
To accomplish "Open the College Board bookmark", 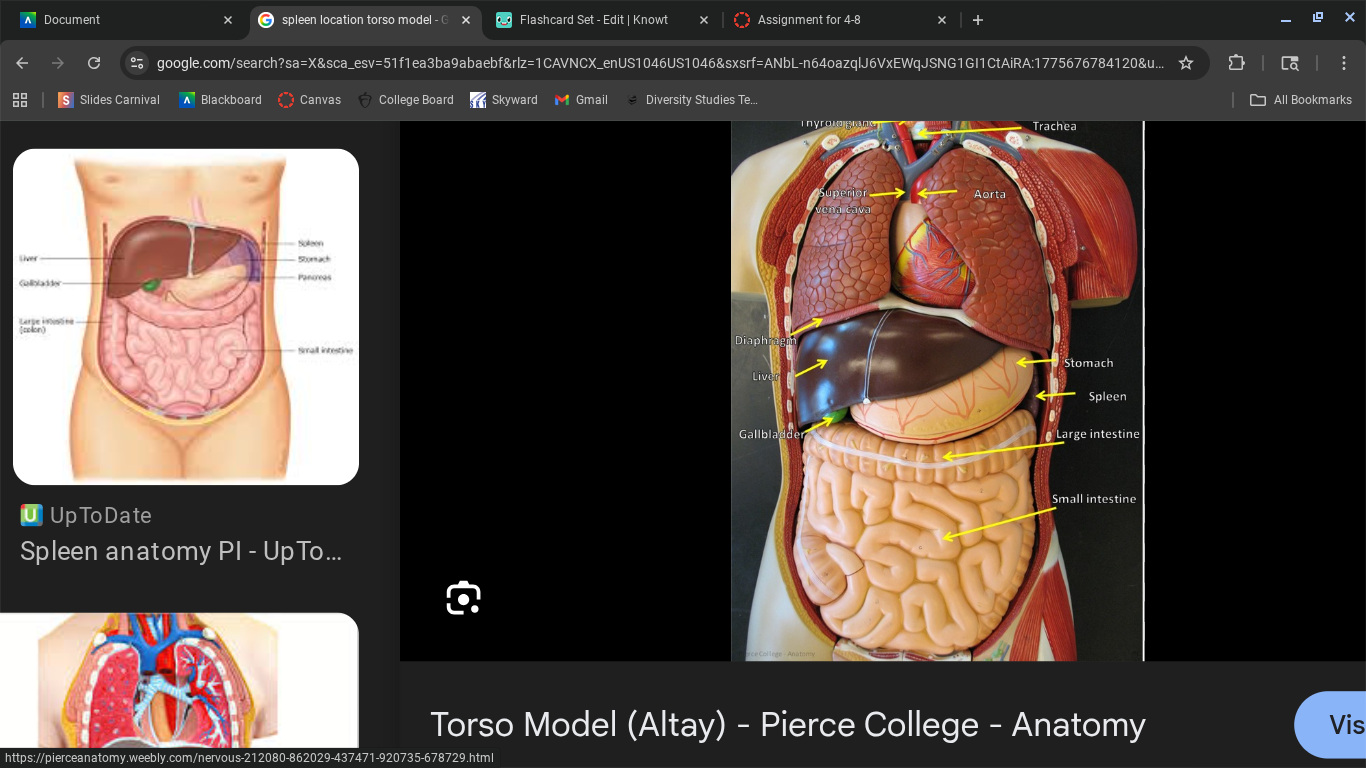I will 405,100.
